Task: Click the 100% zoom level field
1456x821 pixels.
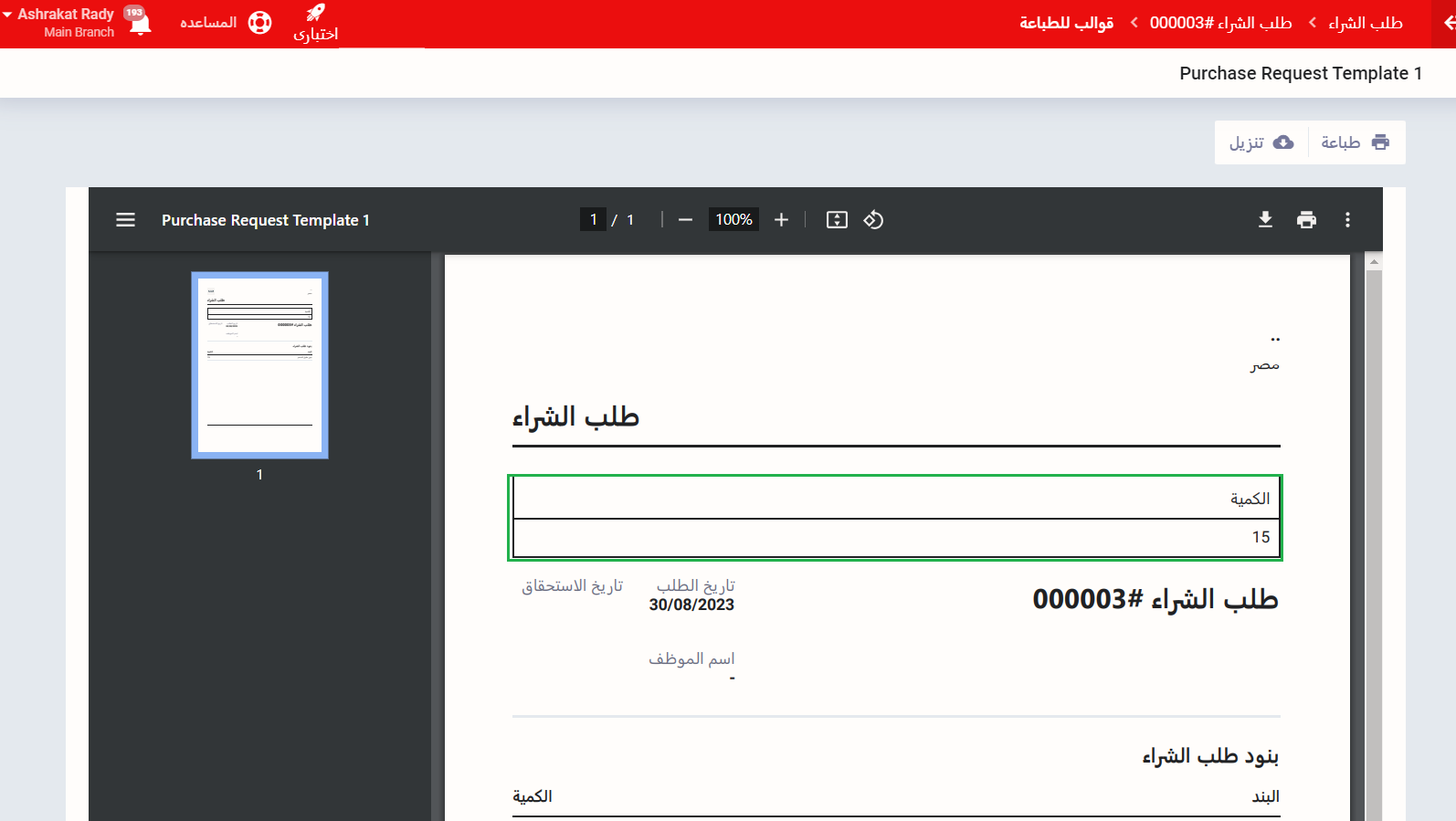Action: click(x=733, y=220)
